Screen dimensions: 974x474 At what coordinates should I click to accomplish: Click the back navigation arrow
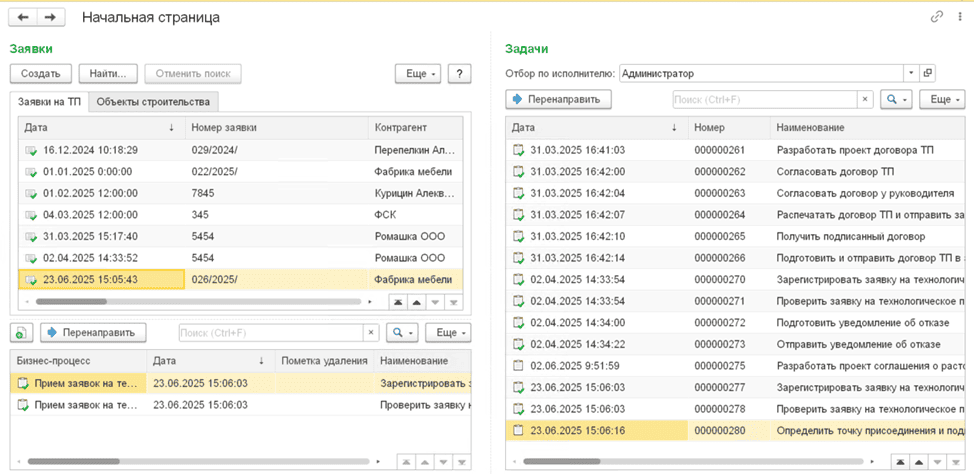22,17
